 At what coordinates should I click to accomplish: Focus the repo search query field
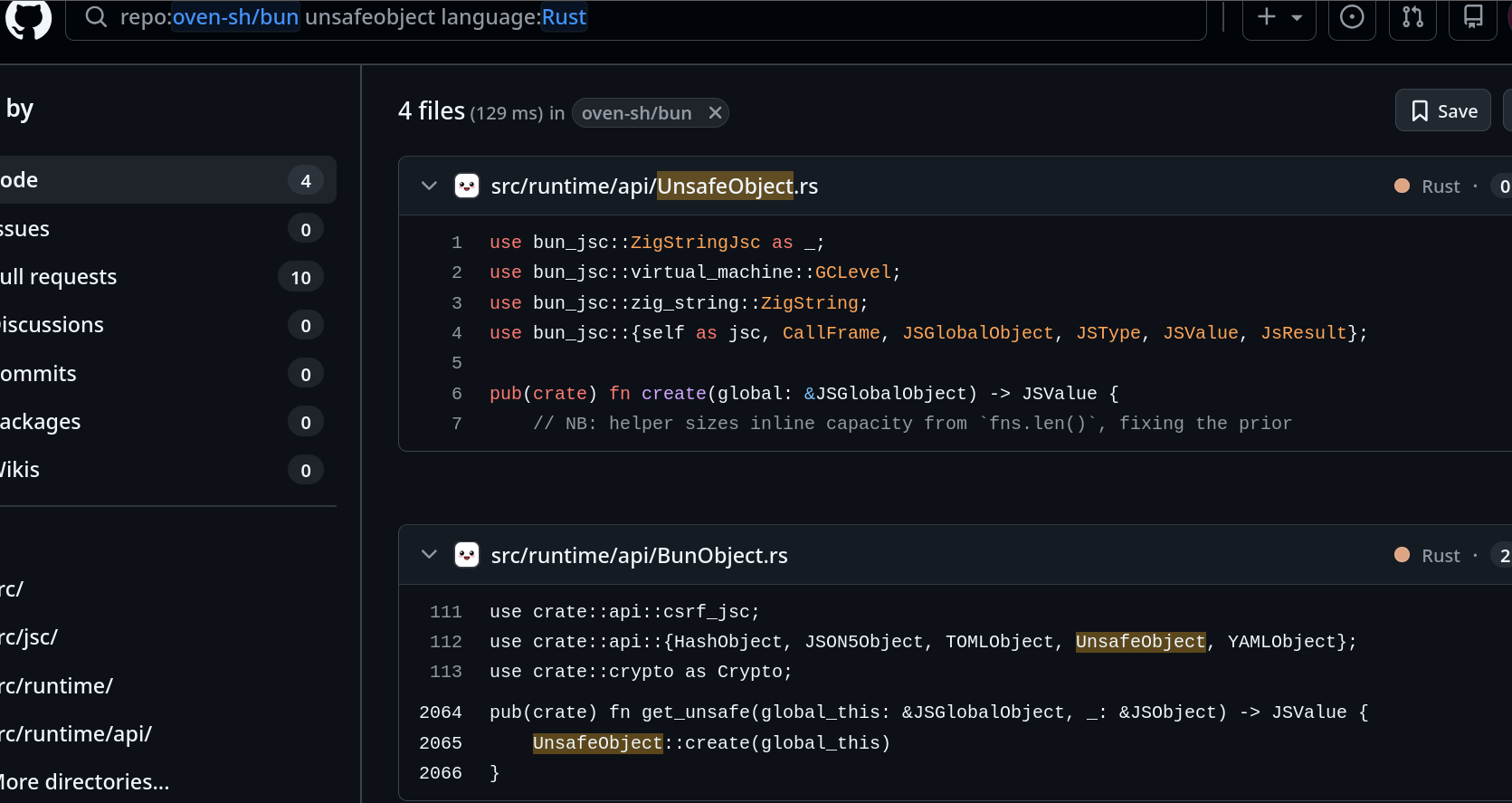(636, 17)
